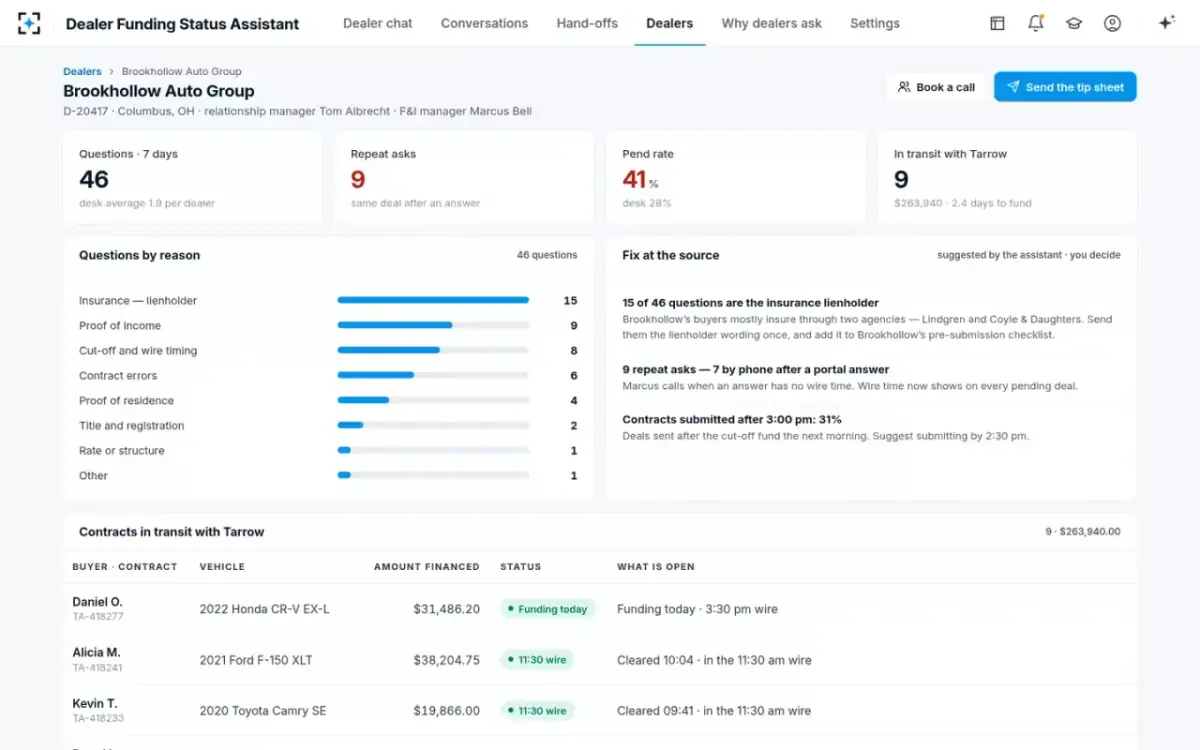
Task: Click 15 of 46 questions suggestion heading
Action: [x=750, y=303]
